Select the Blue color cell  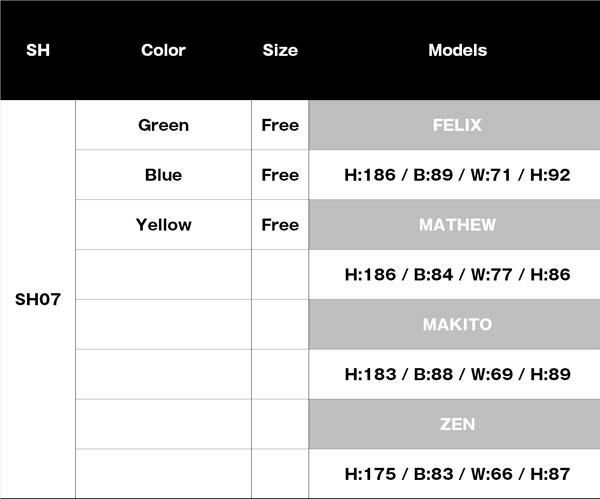[x=163, y=175]
